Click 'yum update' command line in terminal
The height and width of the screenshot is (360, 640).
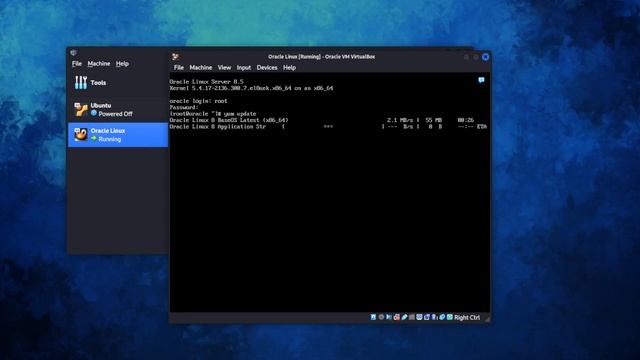pyautogui.click(x=213, y=114)
